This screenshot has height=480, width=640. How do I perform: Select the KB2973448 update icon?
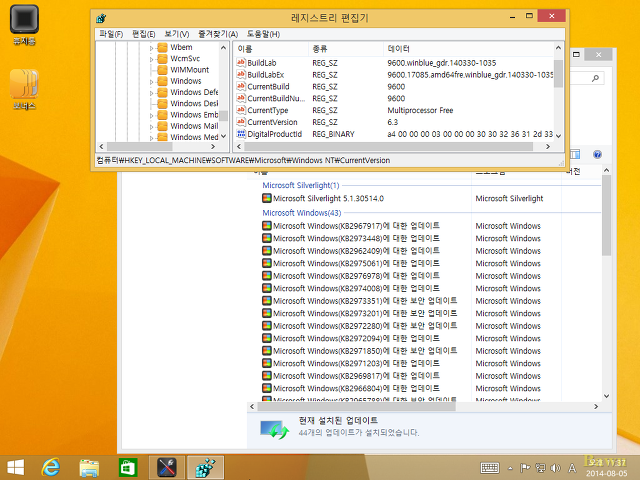click(267, 238)
